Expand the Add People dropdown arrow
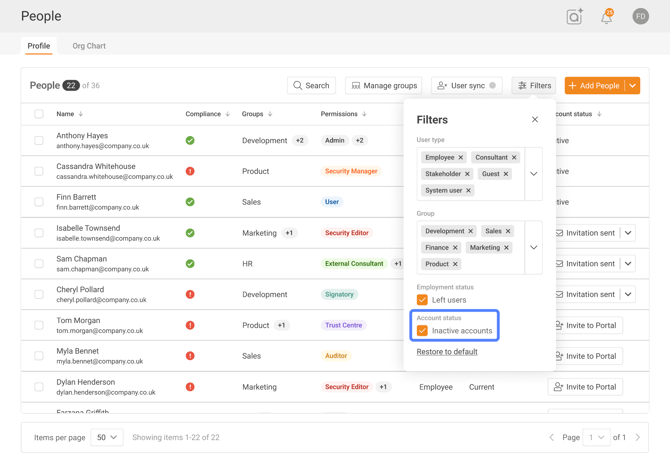The height and width of the screenshot is (465, 670). coord(632,86)
